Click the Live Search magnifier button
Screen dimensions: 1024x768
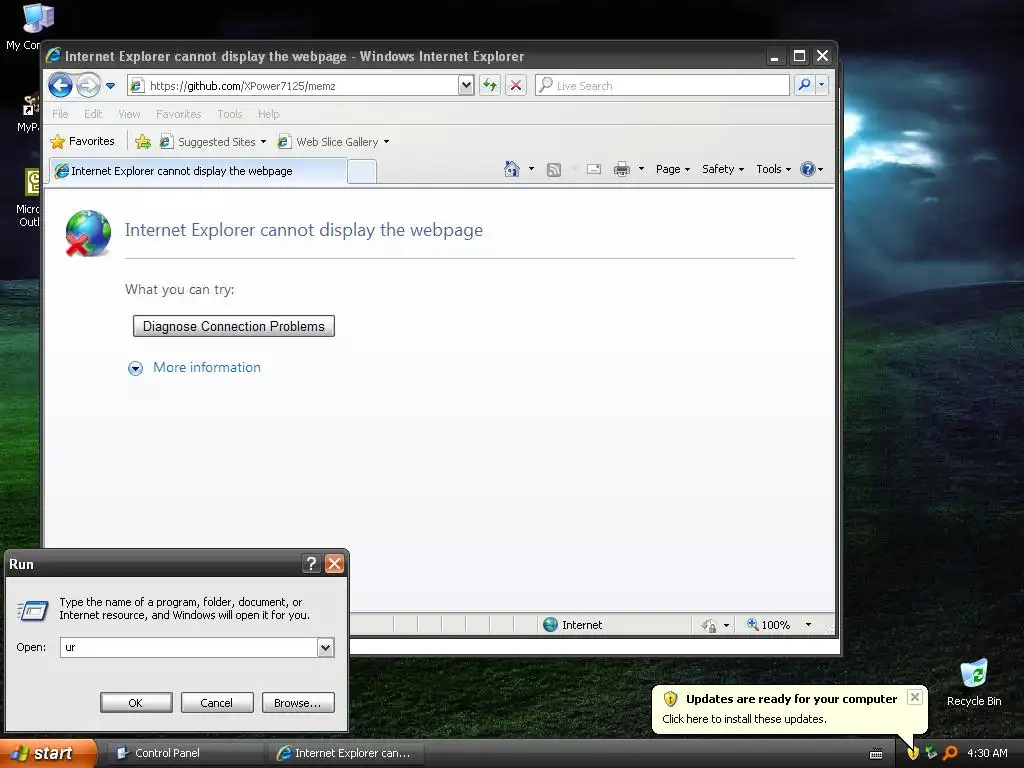(805, 85)
